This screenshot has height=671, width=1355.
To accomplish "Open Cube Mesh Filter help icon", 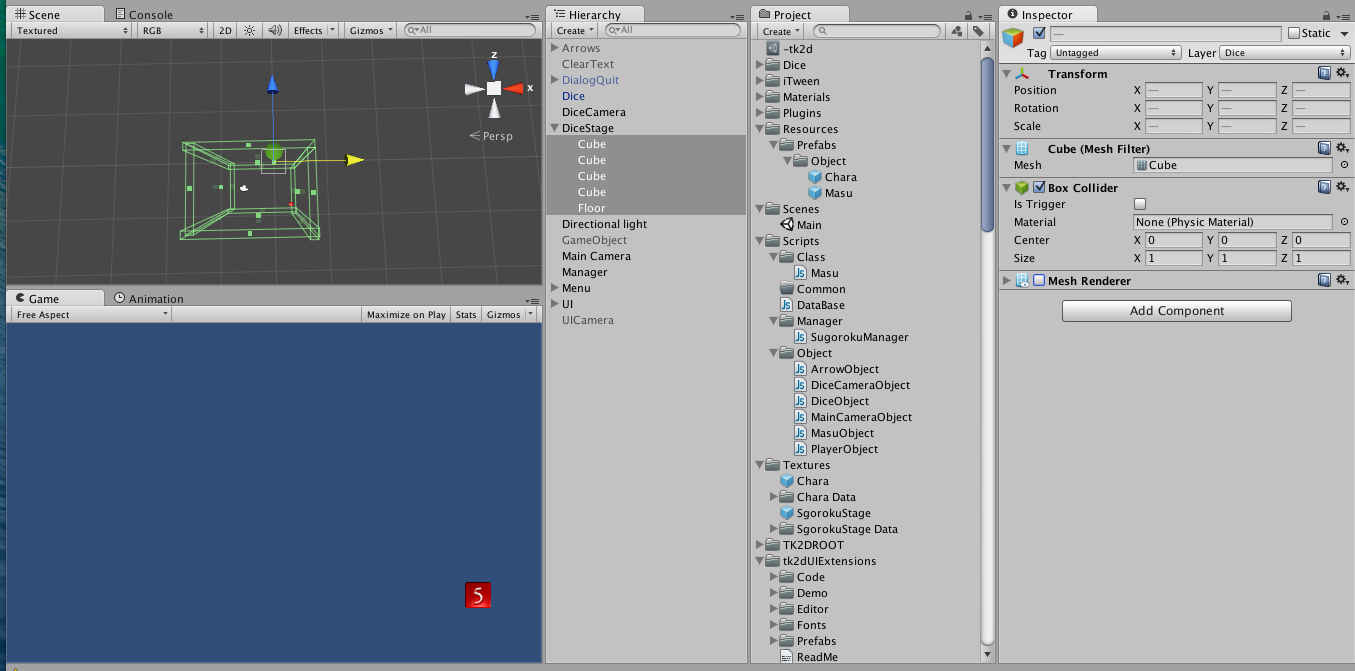I will point(1323,148).
